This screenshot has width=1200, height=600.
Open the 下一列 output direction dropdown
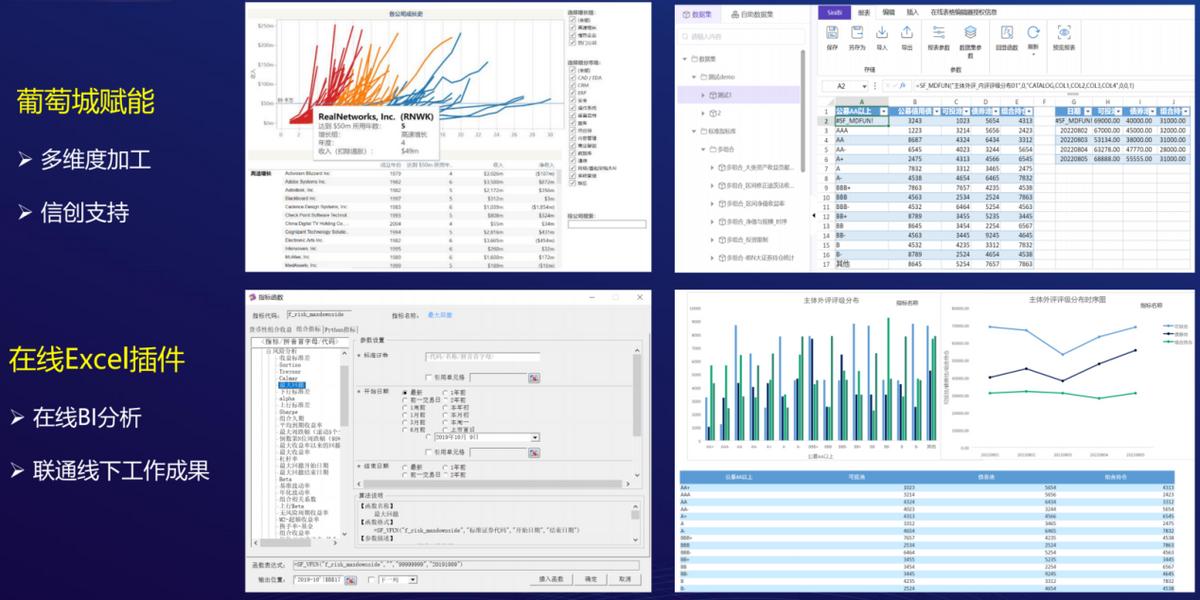[412, 579]
